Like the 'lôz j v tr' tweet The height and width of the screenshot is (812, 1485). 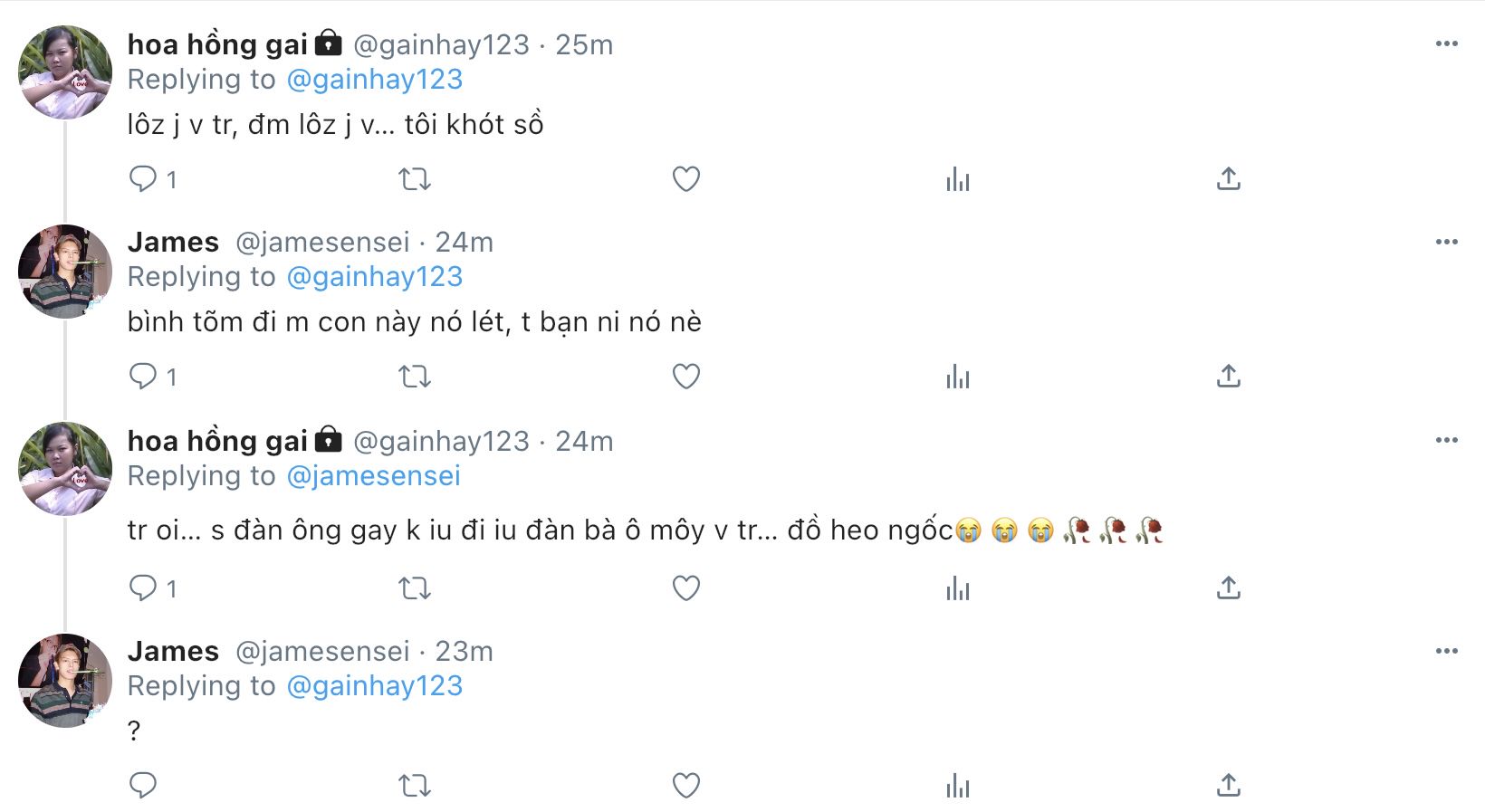686,178
